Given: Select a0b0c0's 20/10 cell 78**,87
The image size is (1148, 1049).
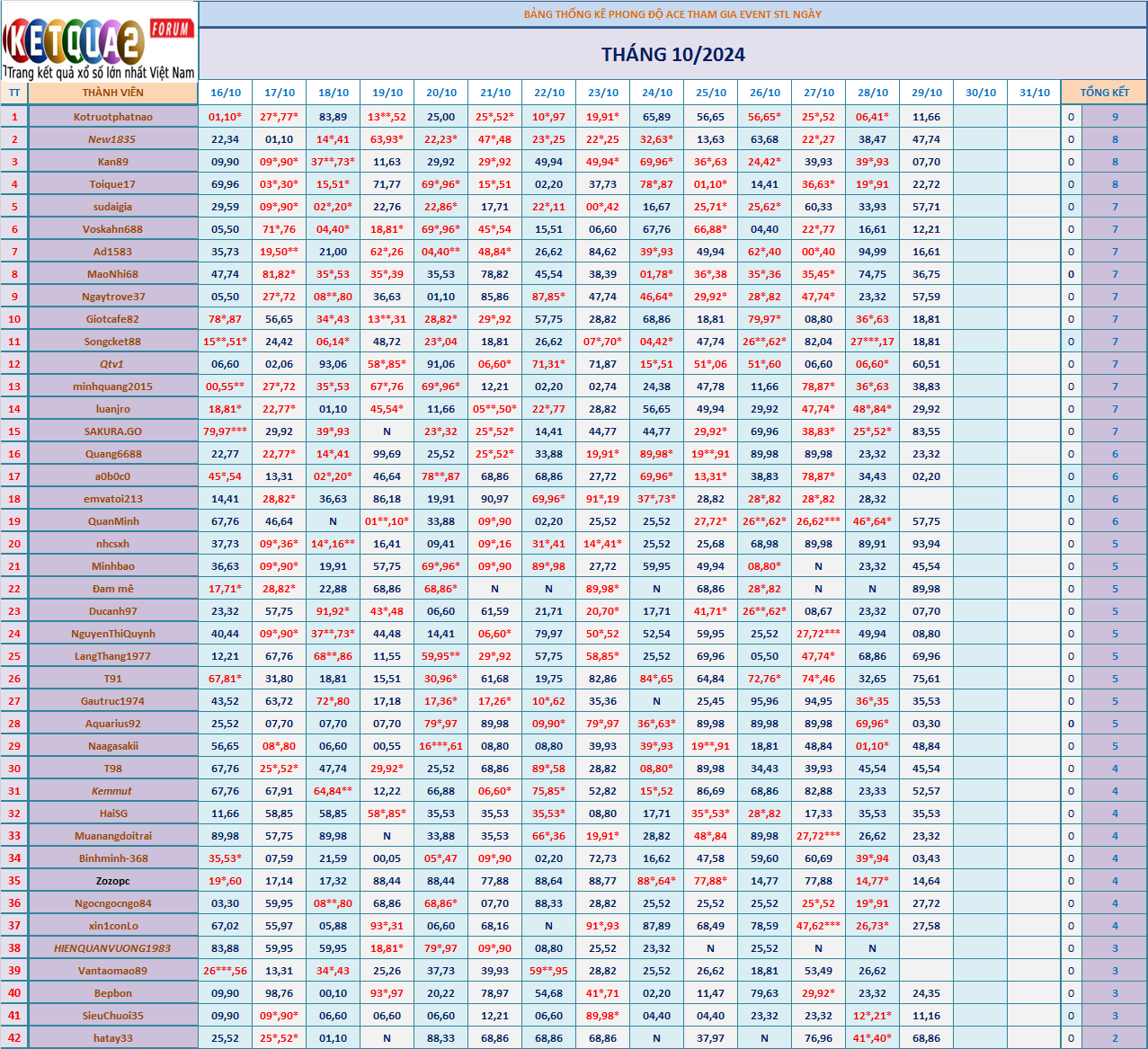Looking at the screenshot, I should pos(441,476).
